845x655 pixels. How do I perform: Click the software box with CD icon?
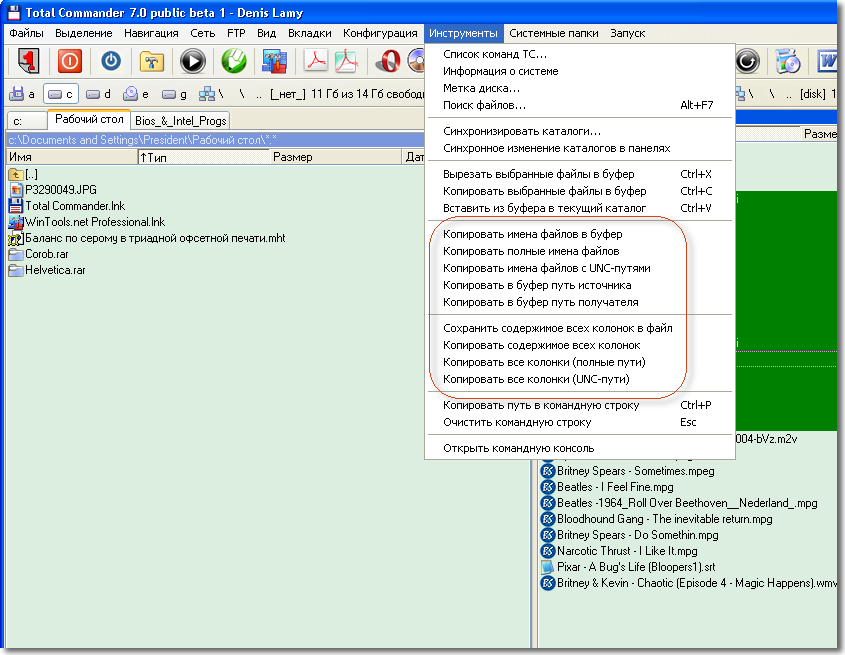(787, 61)
